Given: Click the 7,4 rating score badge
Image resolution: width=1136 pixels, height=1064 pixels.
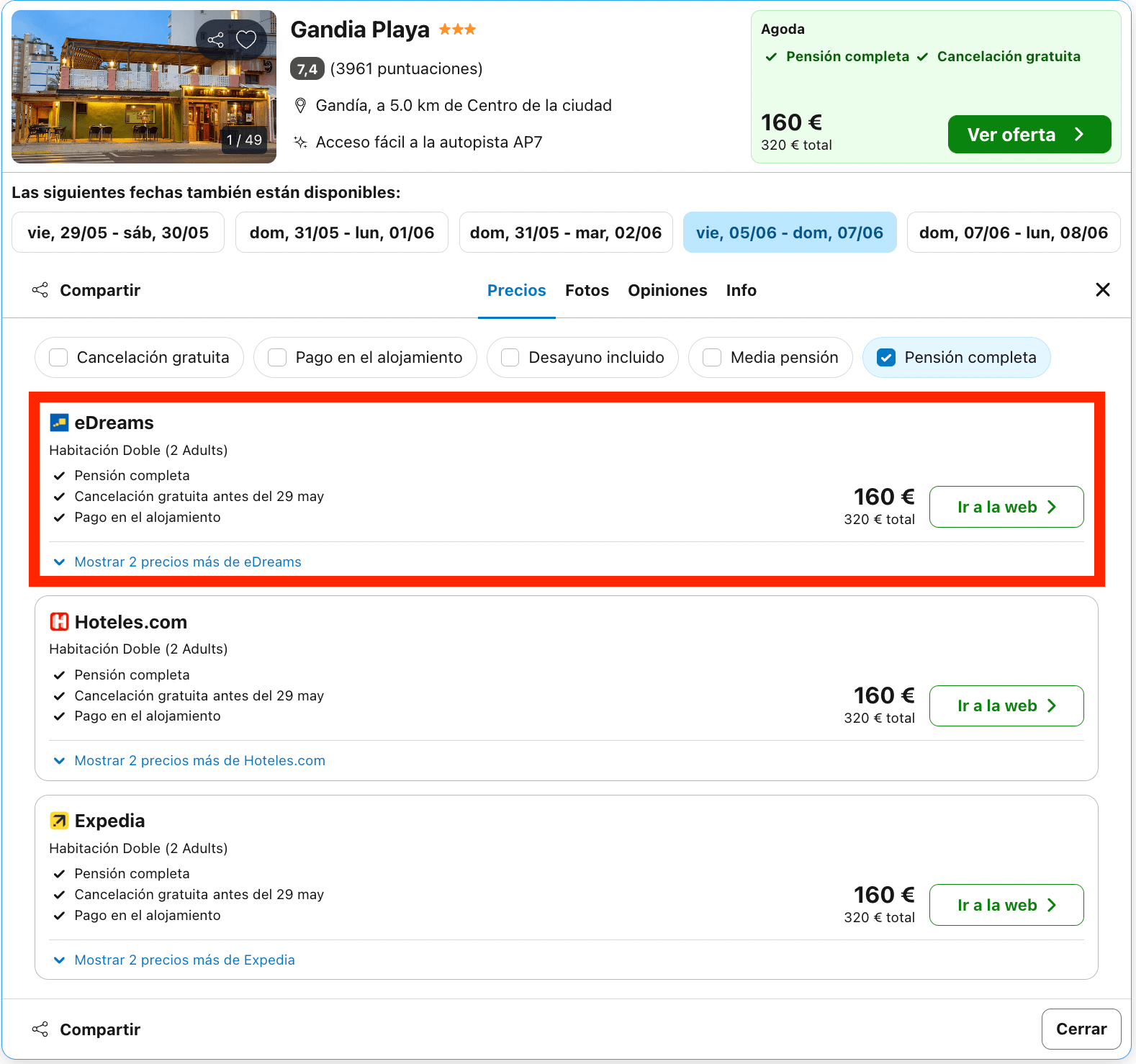Looking at the screenshot, I should [x=307, y=69].
